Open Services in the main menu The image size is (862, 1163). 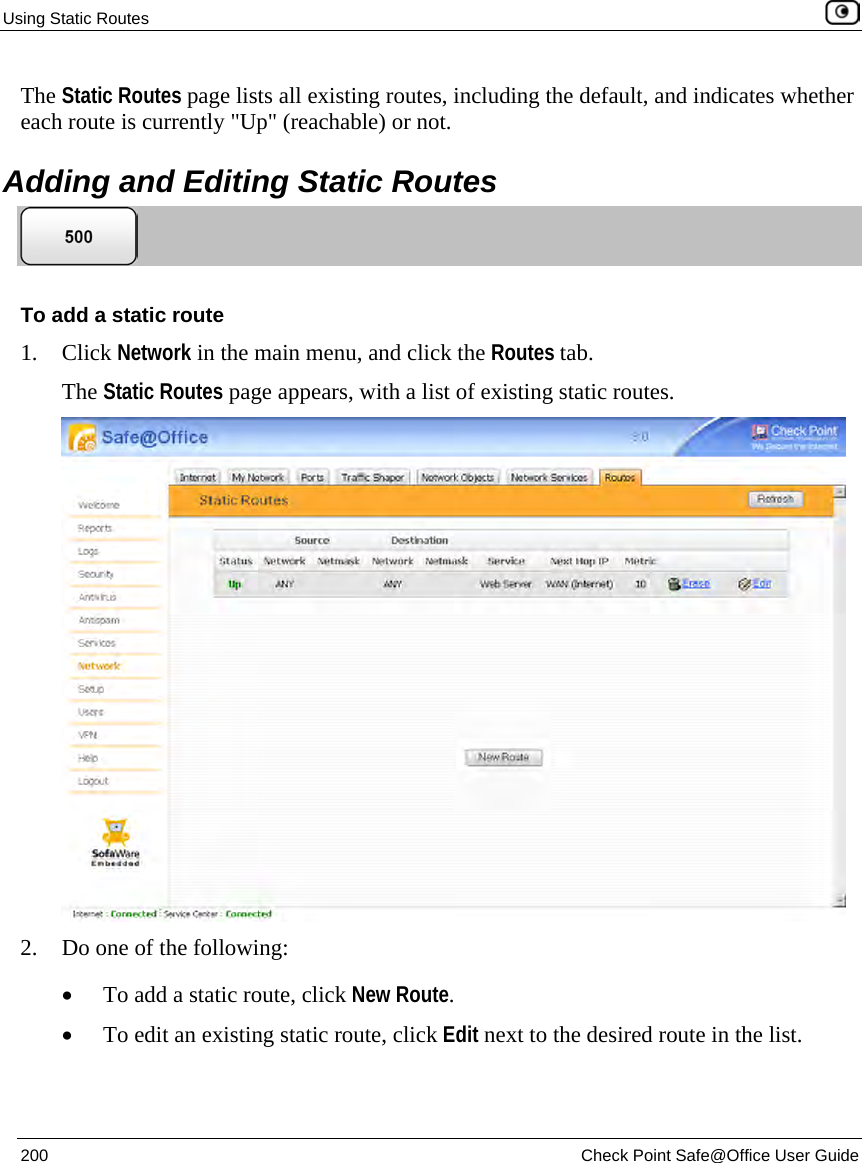click(x=96, y=643)
